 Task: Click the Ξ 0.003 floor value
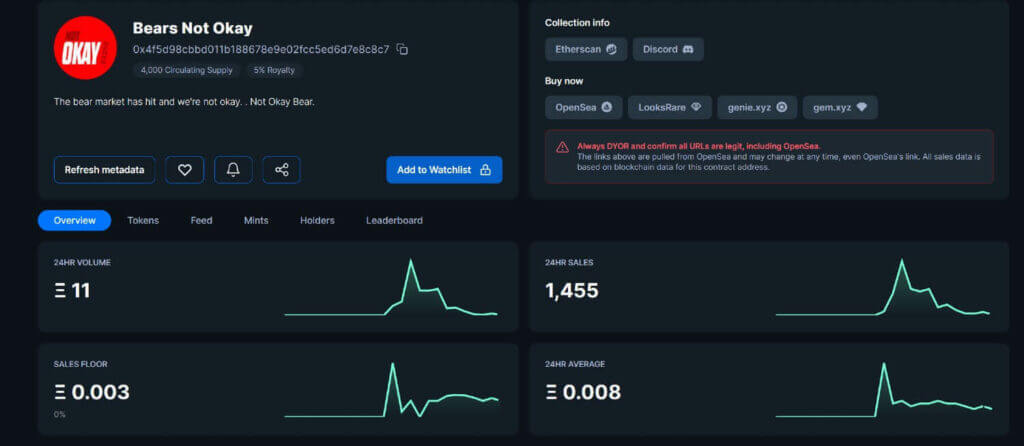coord(91,392)
